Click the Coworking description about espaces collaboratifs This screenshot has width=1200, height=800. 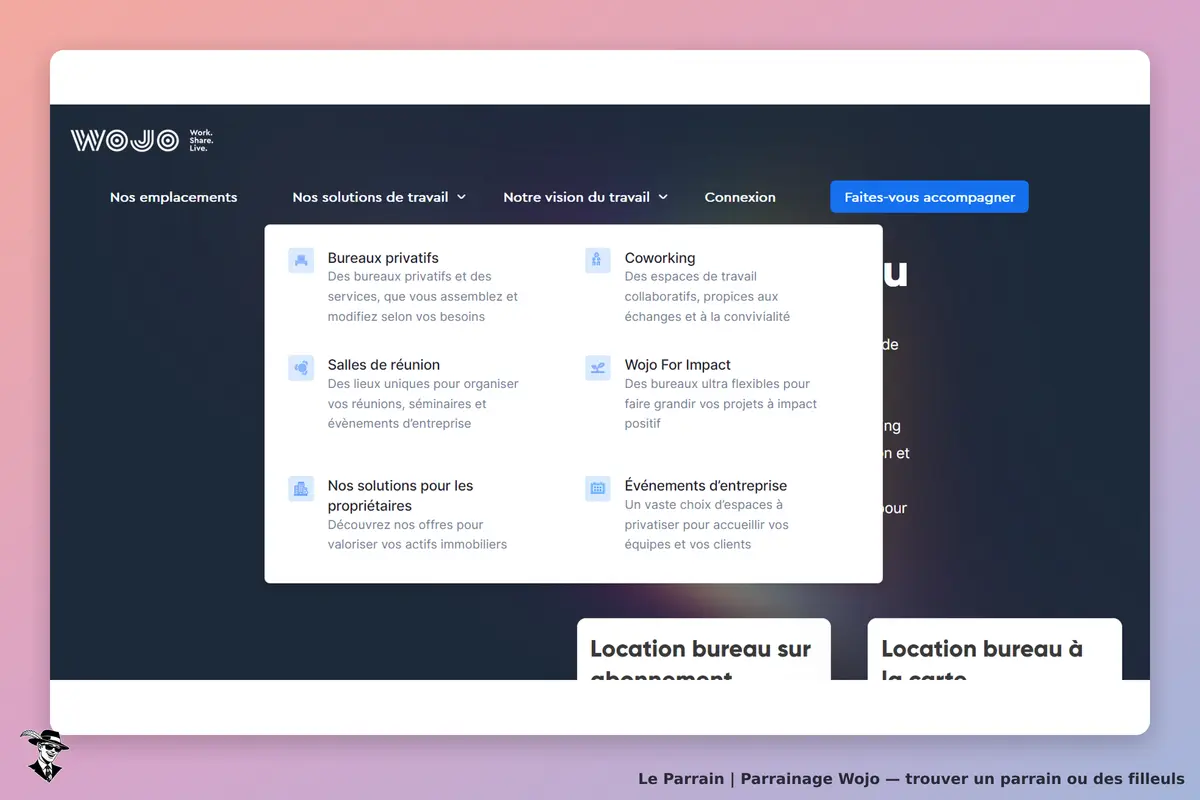tap(707, 296)
